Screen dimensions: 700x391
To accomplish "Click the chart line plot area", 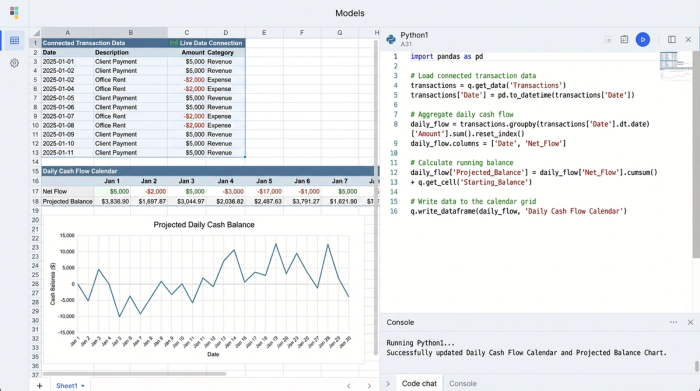I will [x=213, y=284].
